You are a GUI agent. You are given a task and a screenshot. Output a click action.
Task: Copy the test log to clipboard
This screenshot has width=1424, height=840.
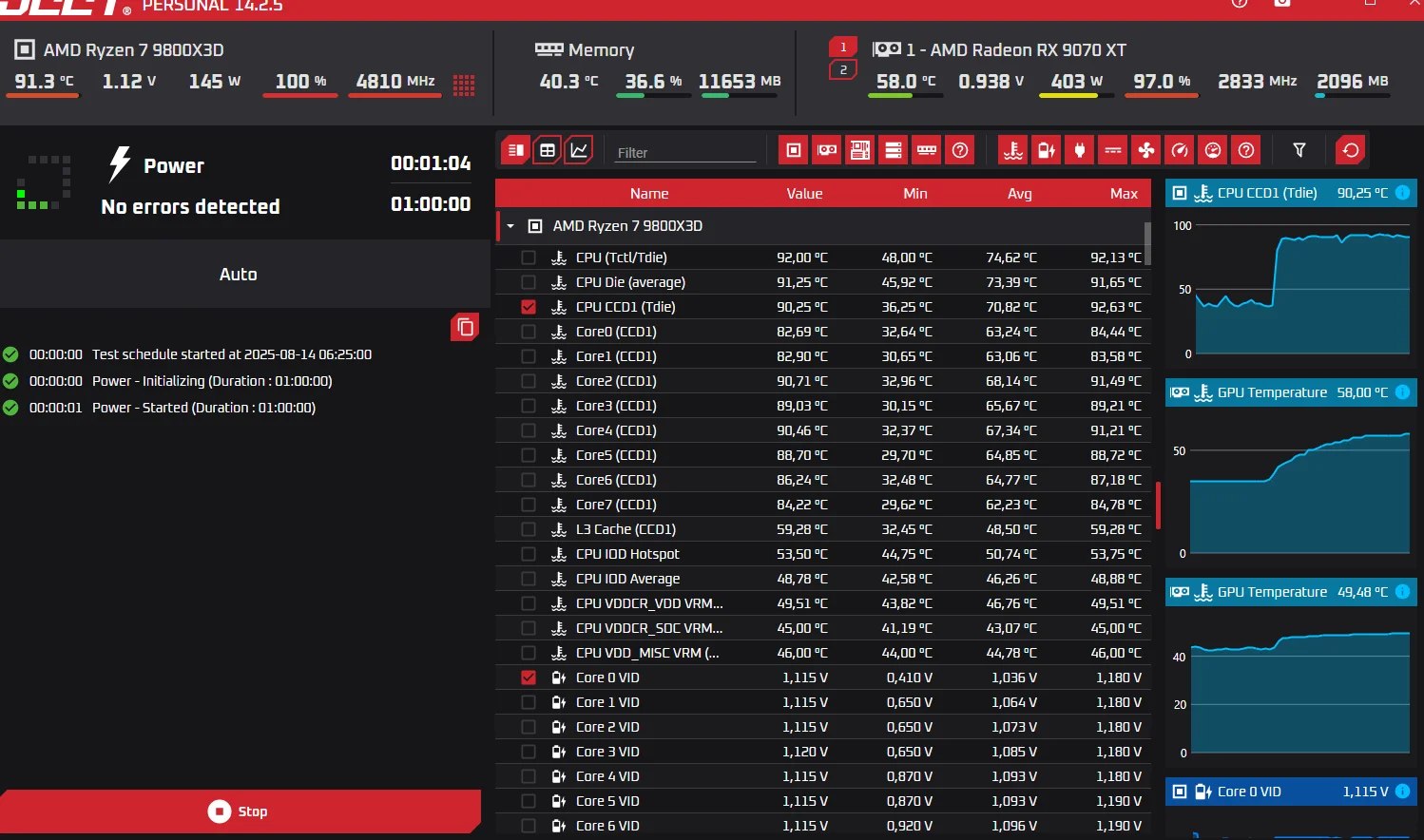point(465,328)
